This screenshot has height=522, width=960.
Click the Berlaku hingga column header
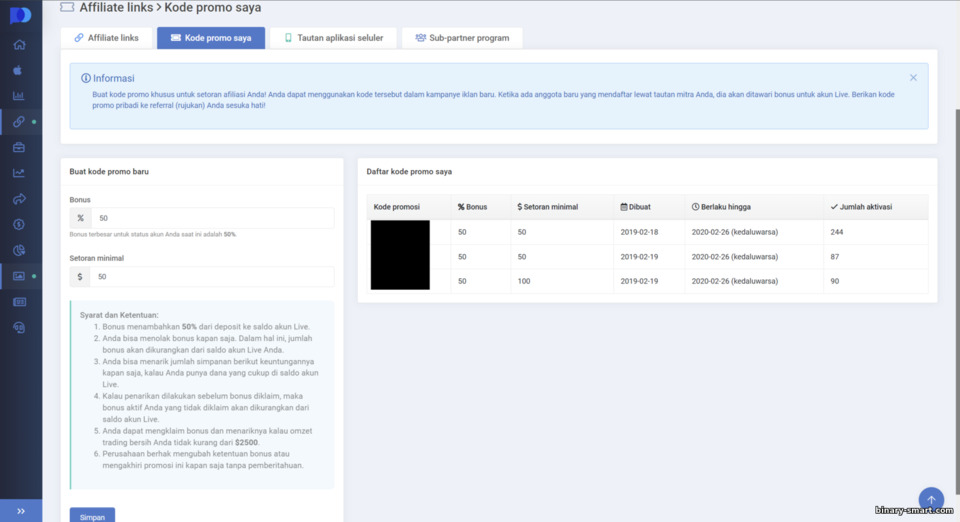(x=721, y=207)
